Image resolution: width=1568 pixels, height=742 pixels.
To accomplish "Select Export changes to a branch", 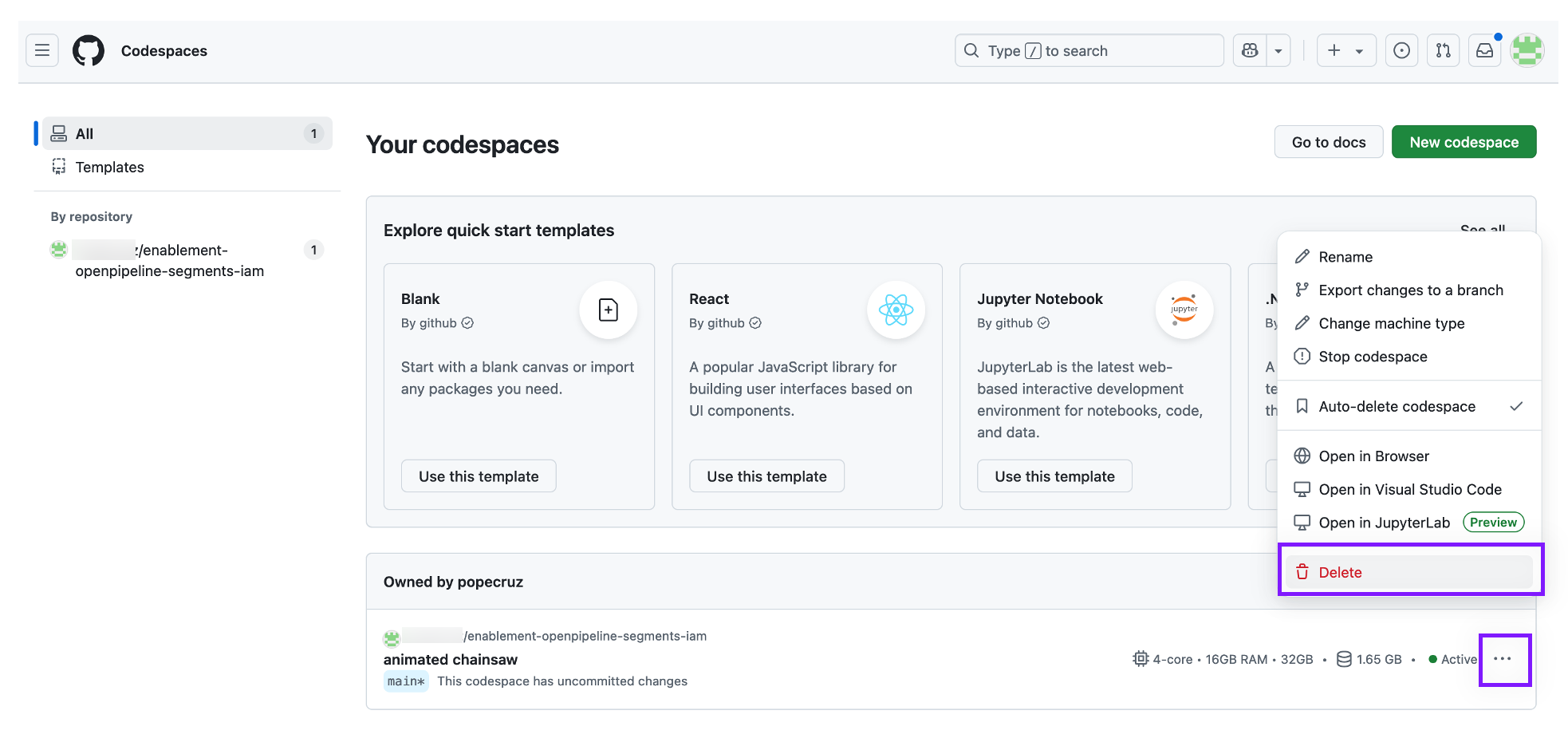I will coord(1409,290).
